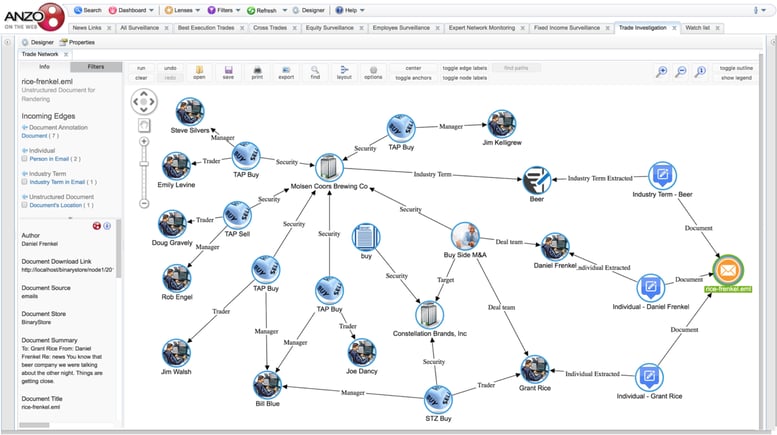Select the Beer industry term node
The image size is (777, 435).
(537, 180)
